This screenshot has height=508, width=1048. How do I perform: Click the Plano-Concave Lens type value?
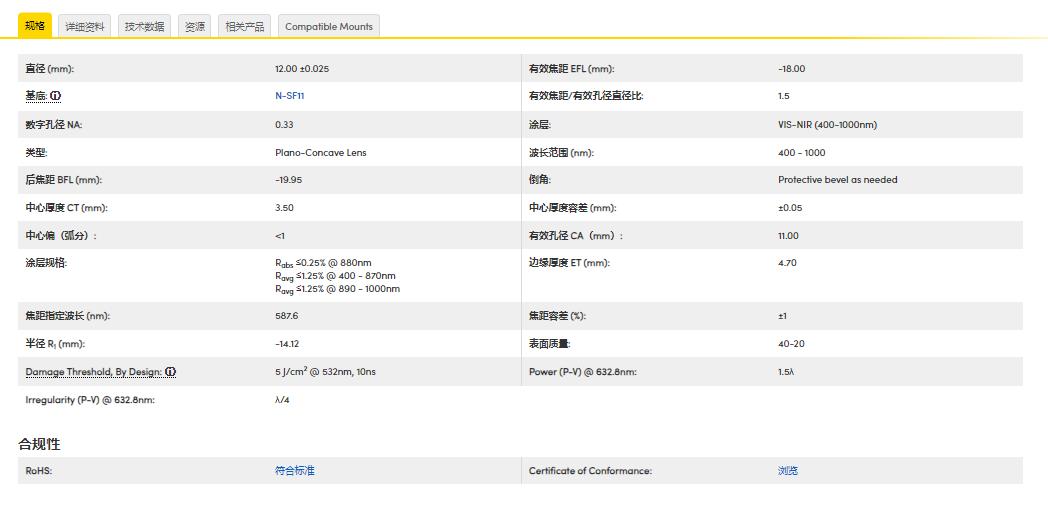point(320,153)
